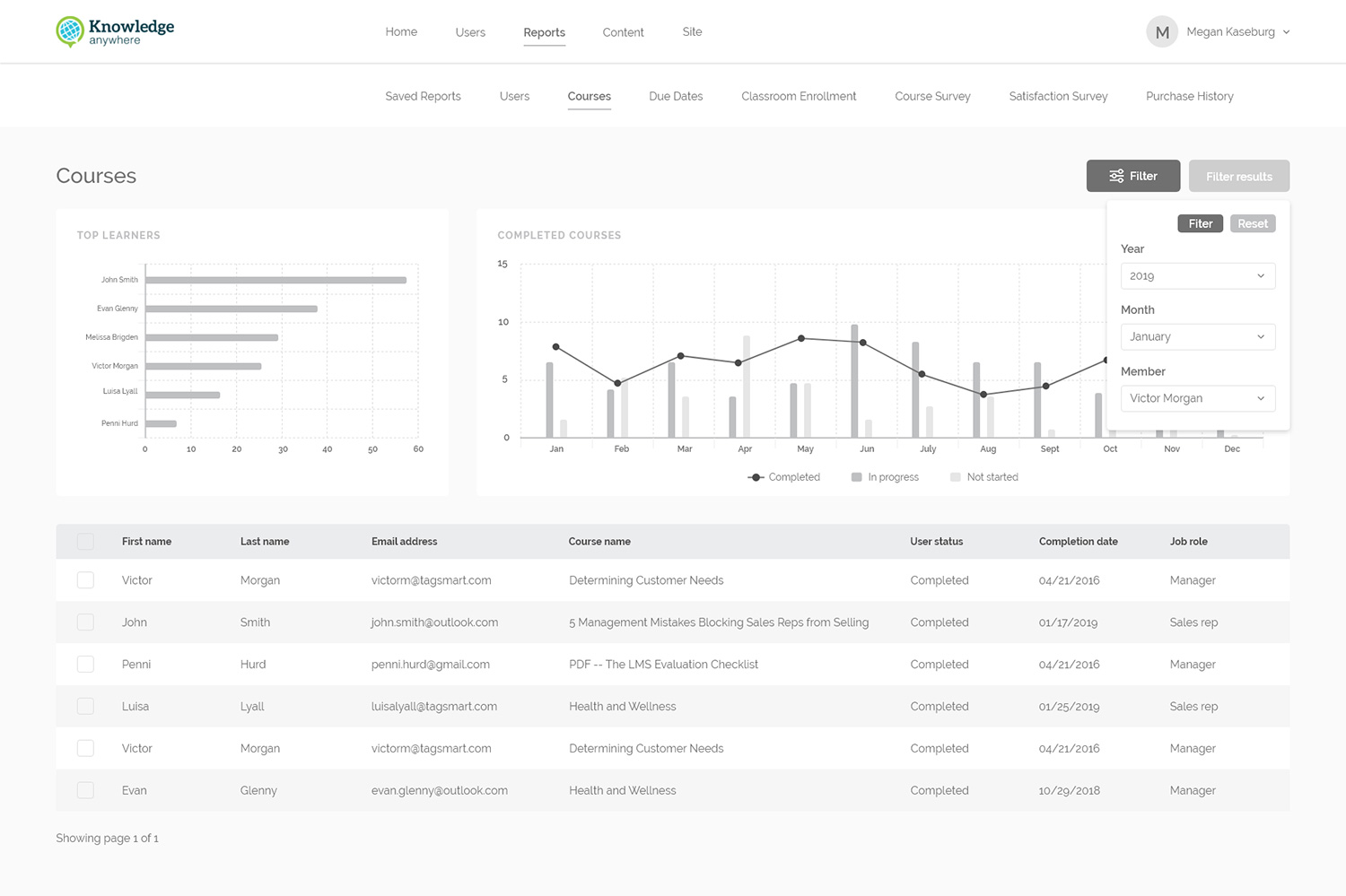This screenshot has height=896, width=1346.
Task: Click the filter sliders icon on the Filter button
Action: coord(1116,176)
